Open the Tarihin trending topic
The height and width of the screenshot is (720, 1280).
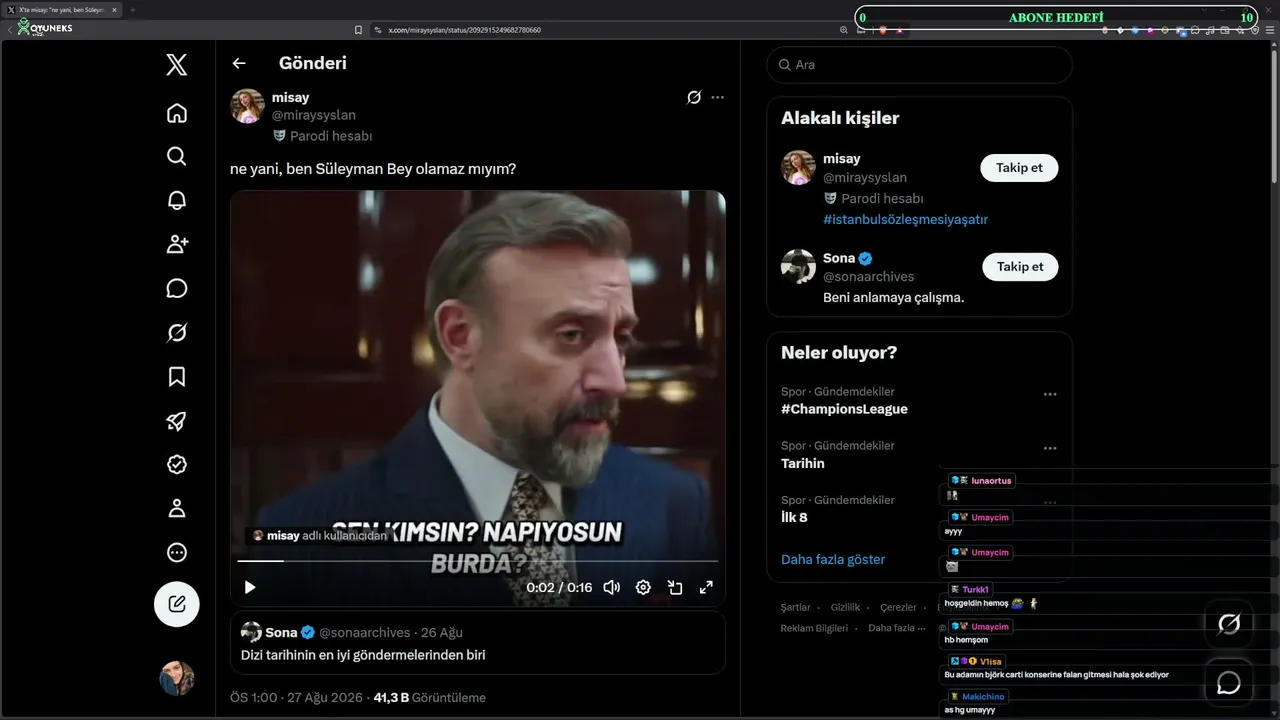click(803, 463)
